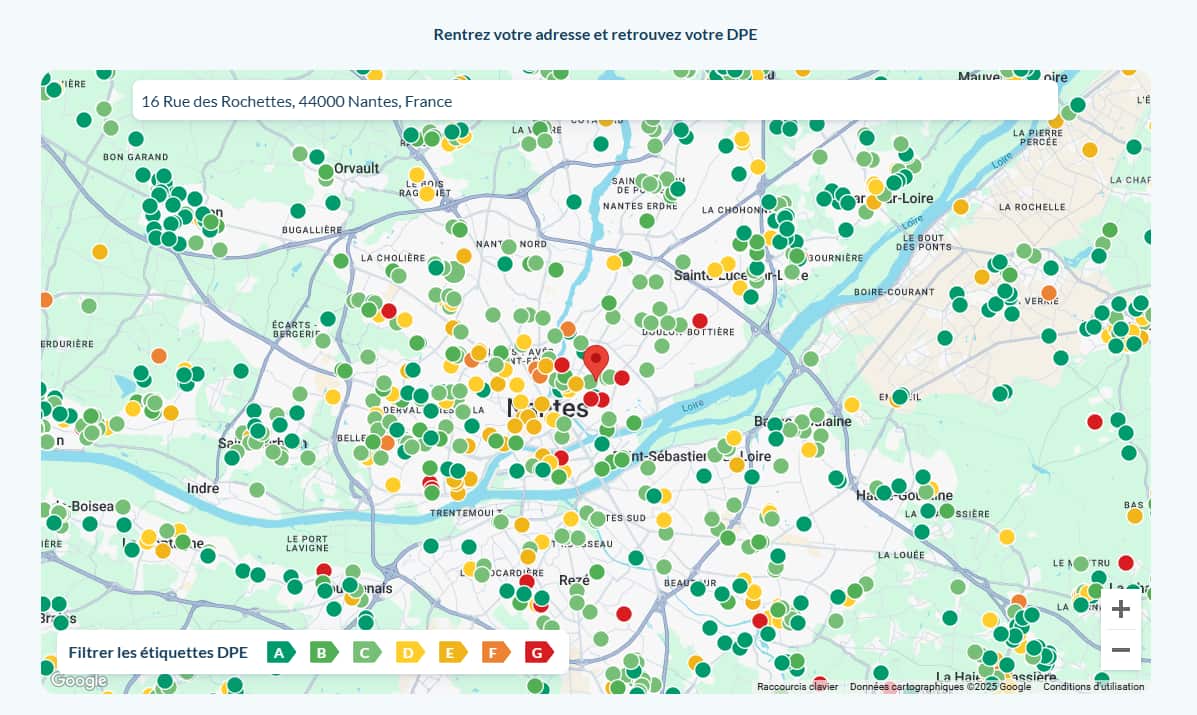Image resolution: width=1197 pixels, height=715 pixels.
Task: Select the yellow E energy label icon
Action: click(453, 652)
